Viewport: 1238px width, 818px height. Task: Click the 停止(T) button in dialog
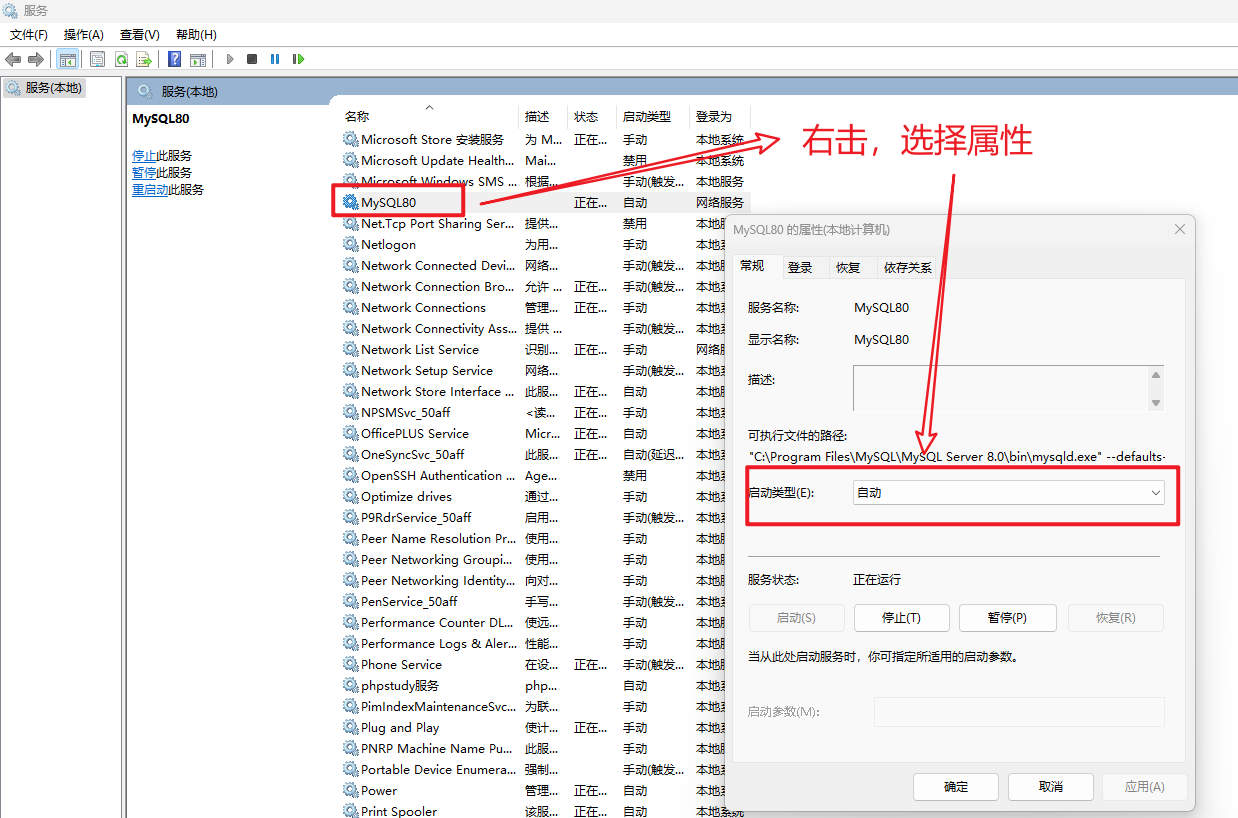point(900,618)
